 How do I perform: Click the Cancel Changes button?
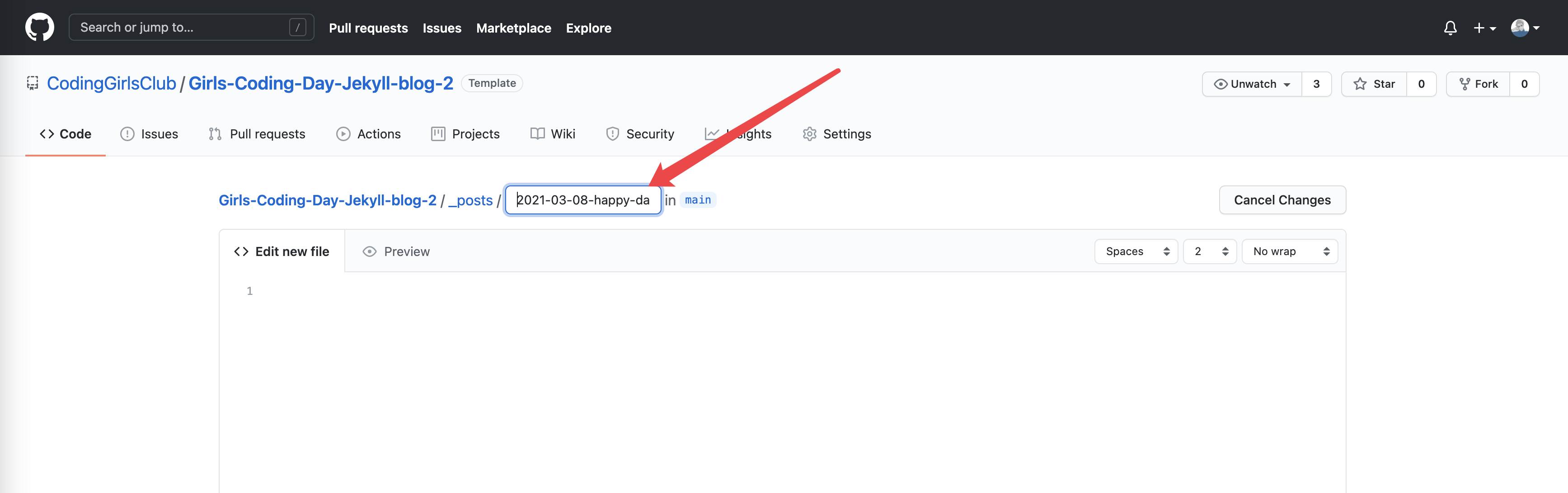[1282, 200]
